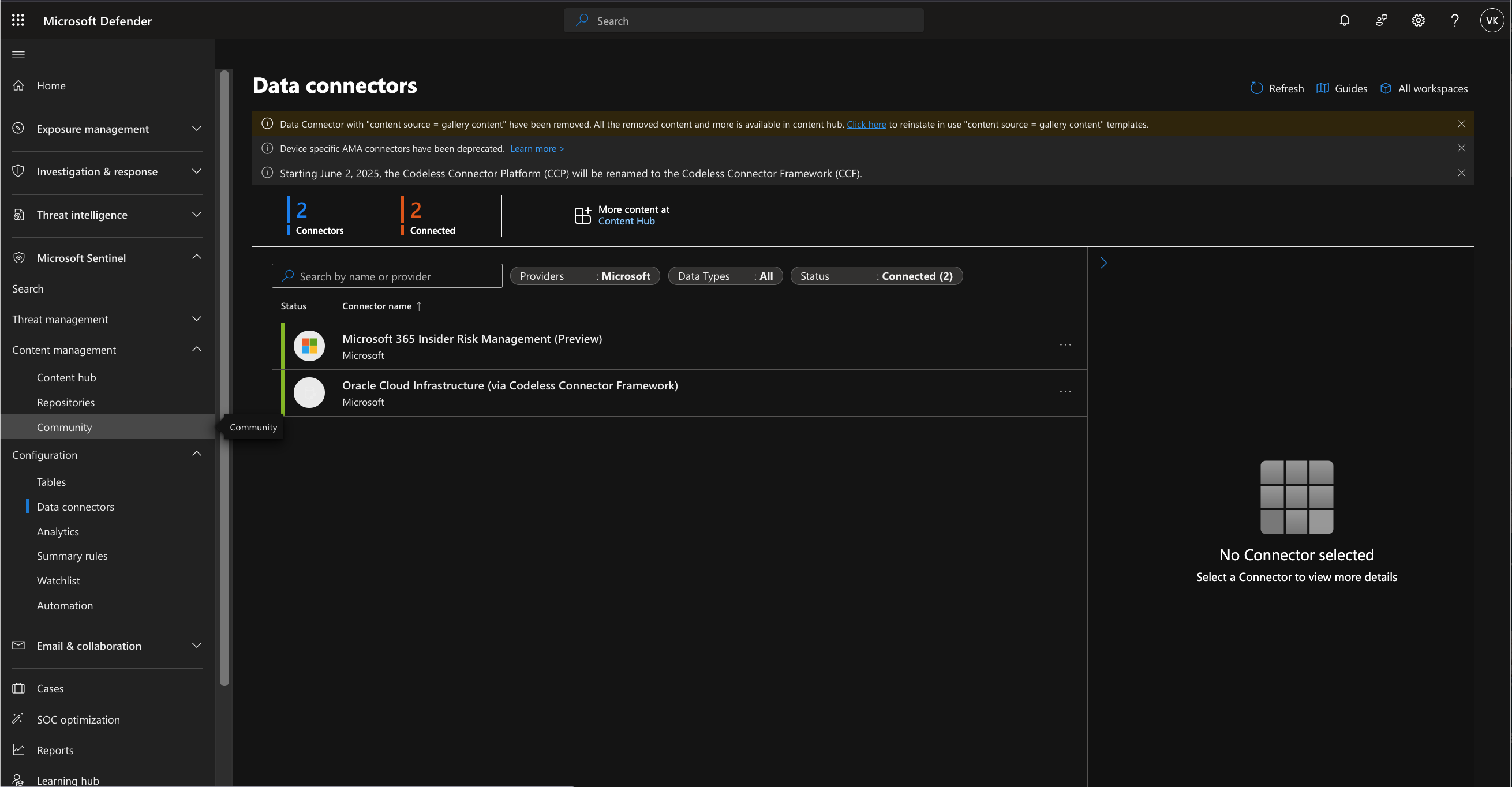Open Guides from the page header
This screenshot has height=787, width=1512.
[x=1343, y=88]
